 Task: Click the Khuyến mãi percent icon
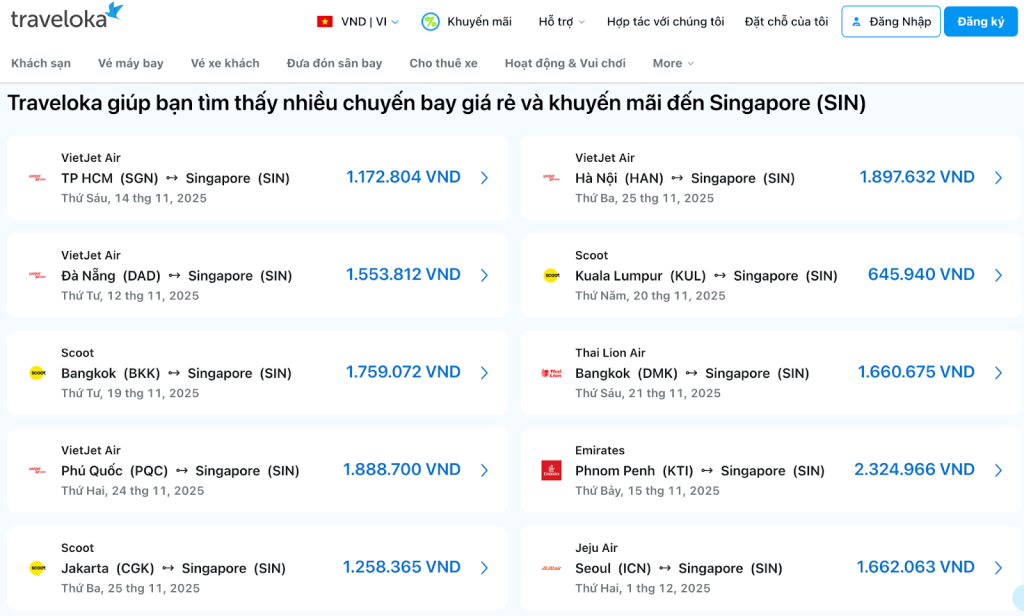(x=430, y=22)
